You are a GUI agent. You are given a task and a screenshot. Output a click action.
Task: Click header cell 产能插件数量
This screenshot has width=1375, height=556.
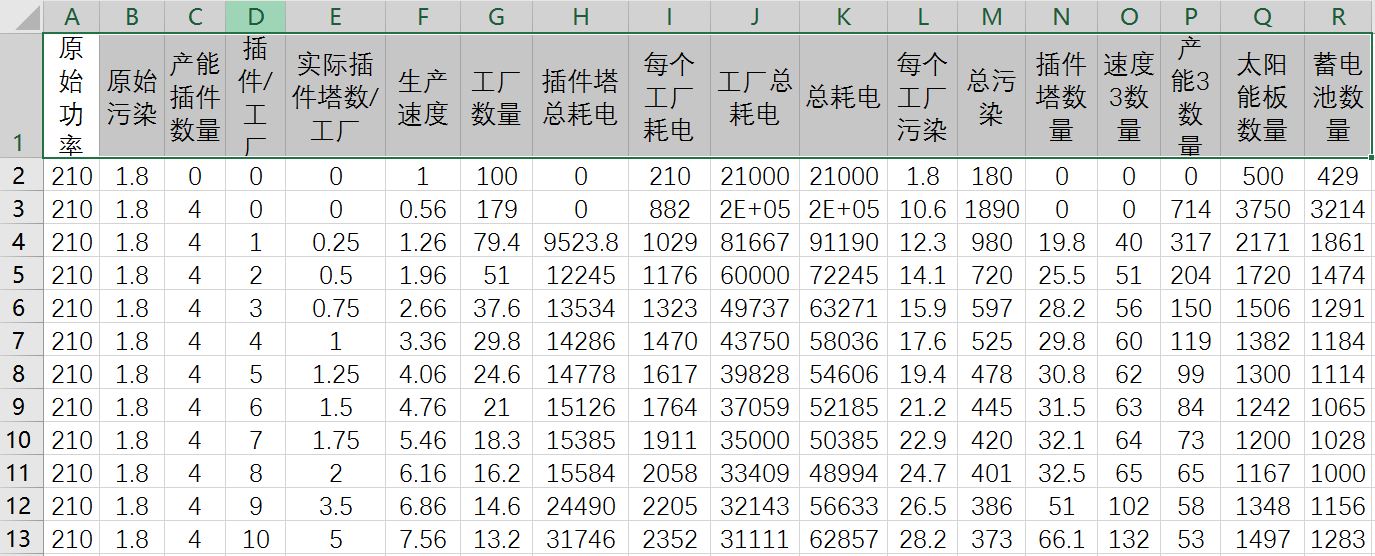[195, 95]
